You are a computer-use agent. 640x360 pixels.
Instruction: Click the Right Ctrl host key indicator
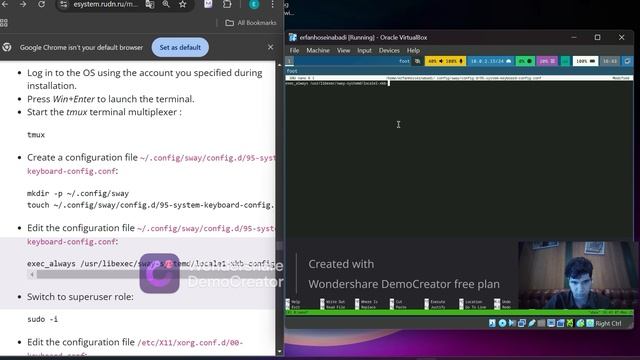[x=608, y=323]
